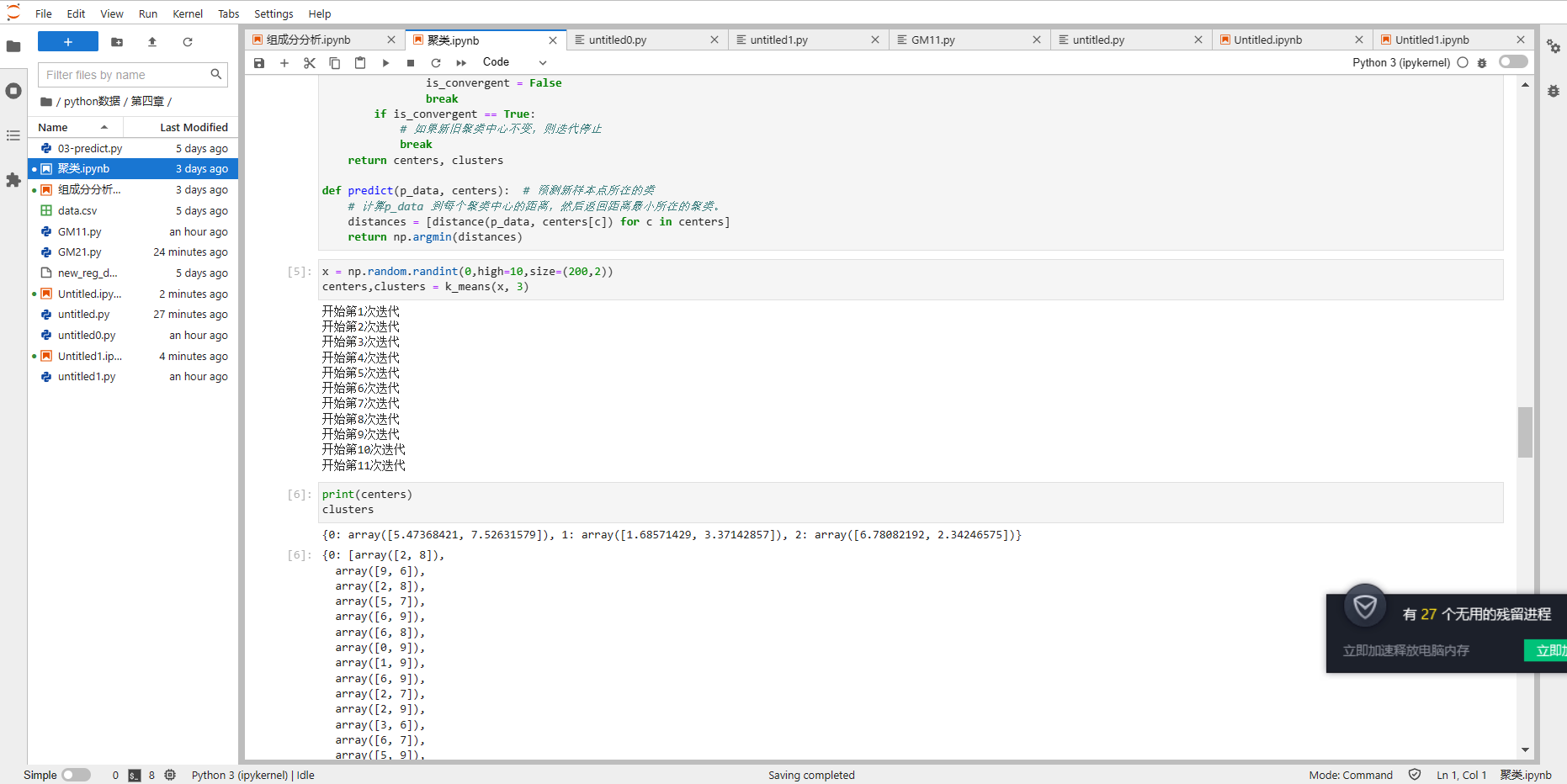
Task: Click the green 立即 button in popup
Action: click(1547, 650)
